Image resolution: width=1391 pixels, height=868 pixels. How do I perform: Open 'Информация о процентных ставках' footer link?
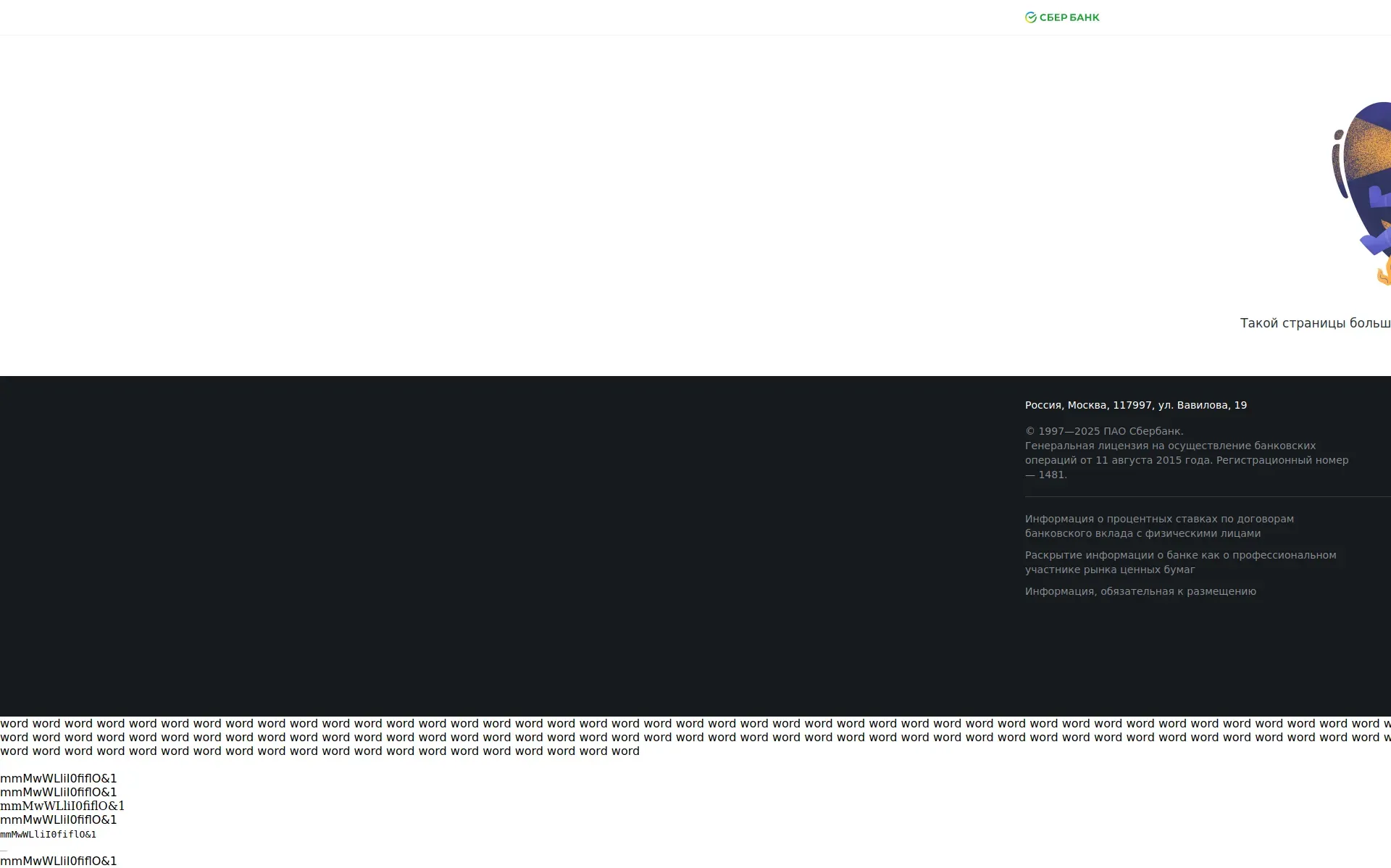point(1158,526)
